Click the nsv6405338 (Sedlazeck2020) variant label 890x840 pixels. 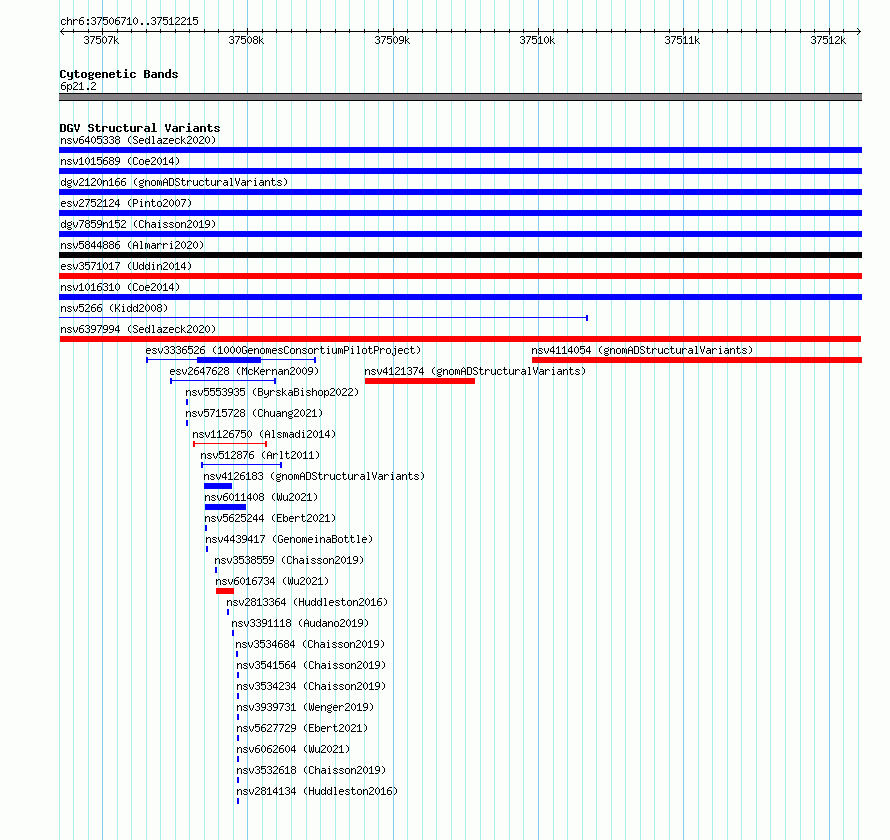138,140
